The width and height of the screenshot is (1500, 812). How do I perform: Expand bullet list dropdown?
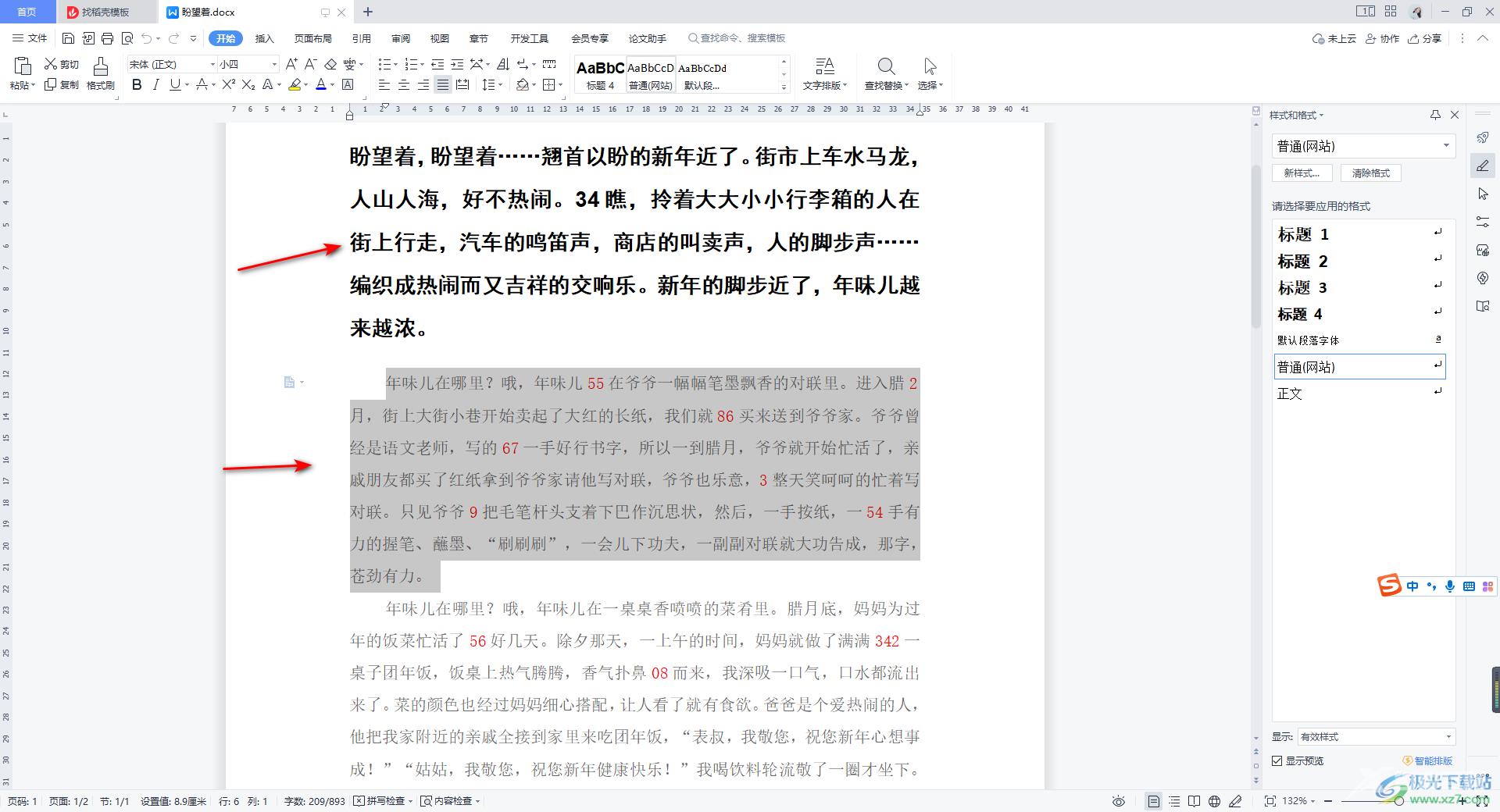pyautogui.click(x=395, y=64)
